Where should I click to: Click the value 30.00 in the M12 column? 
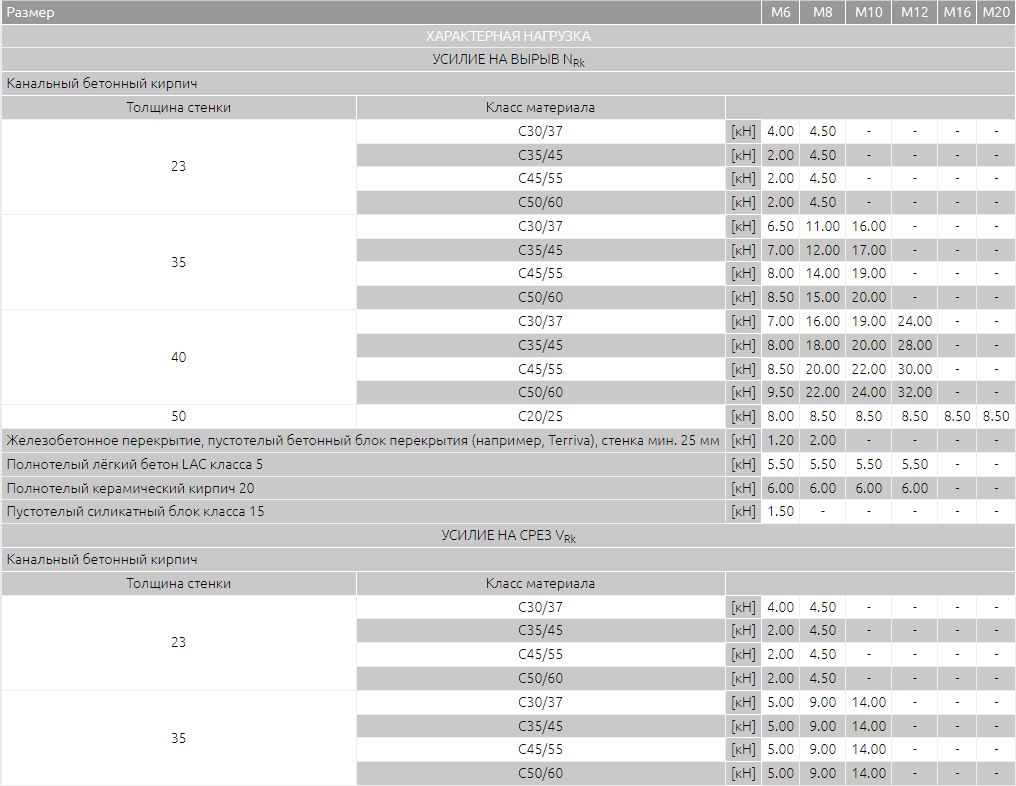(x=914, y=369)
